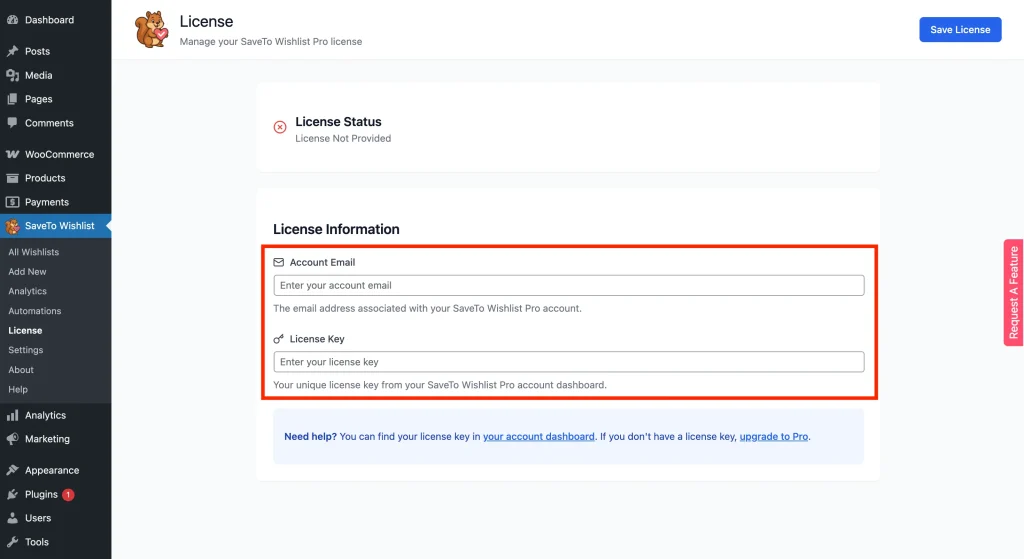Viewport: 1024px width, 559px height.
Task: Click the Marketing megaphone icon
Action: tap(12, 439)
